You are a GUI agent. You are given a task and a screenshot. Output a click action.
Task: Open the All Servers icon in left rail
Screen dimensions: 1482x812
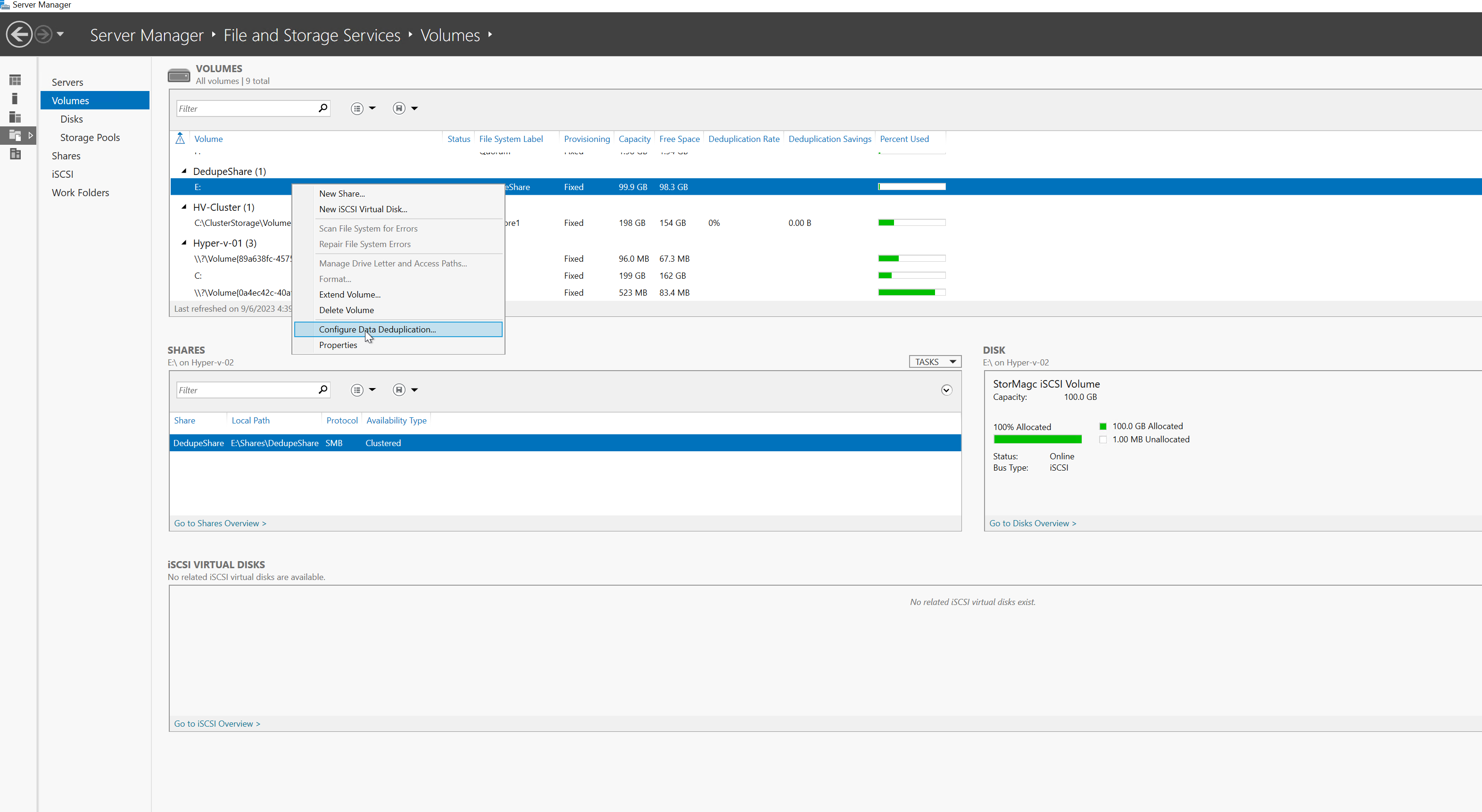(16, 117)
